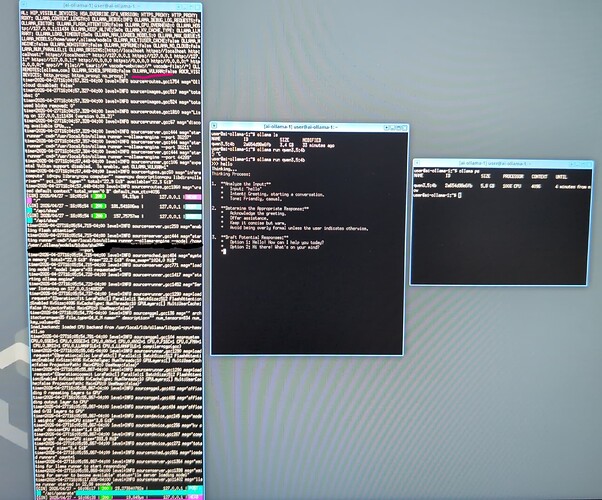
Task: Click the '100% CPU' processor value
Action: coord(513,186)
